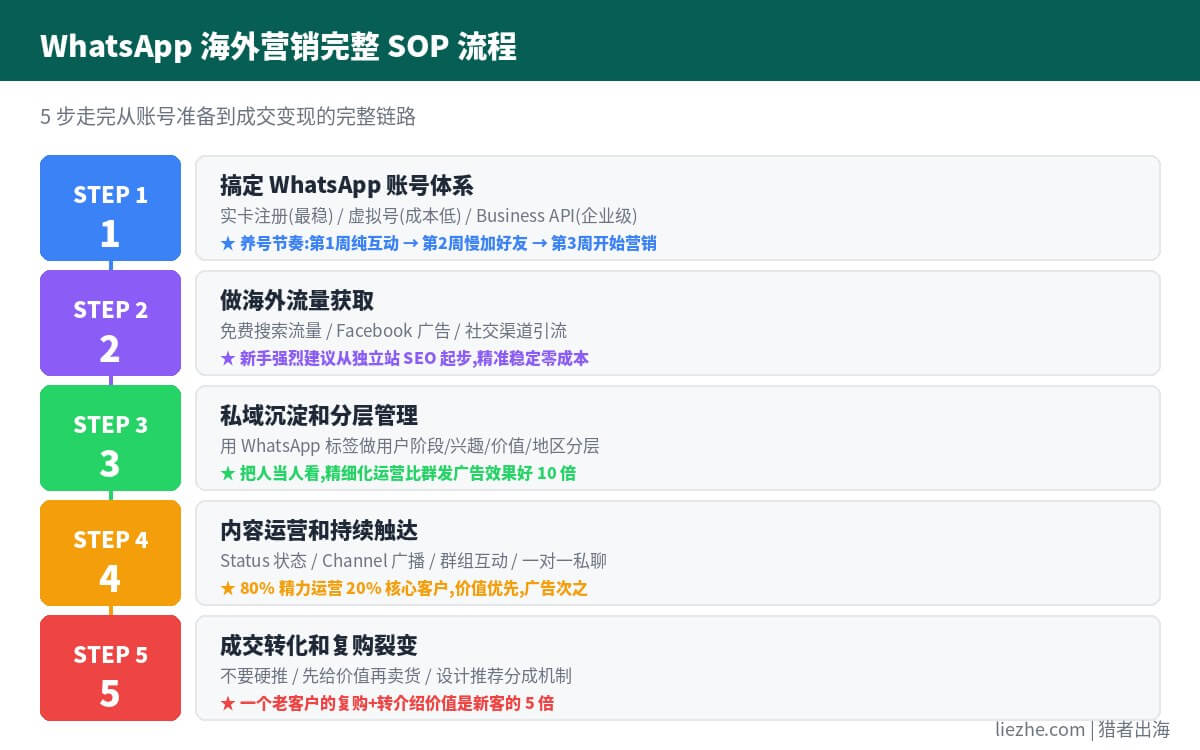Click the title 'WhatsApp 海外营销完整 SOP 流程'
This screenshot has width=1200, height=750.
(x=278, y=46)
